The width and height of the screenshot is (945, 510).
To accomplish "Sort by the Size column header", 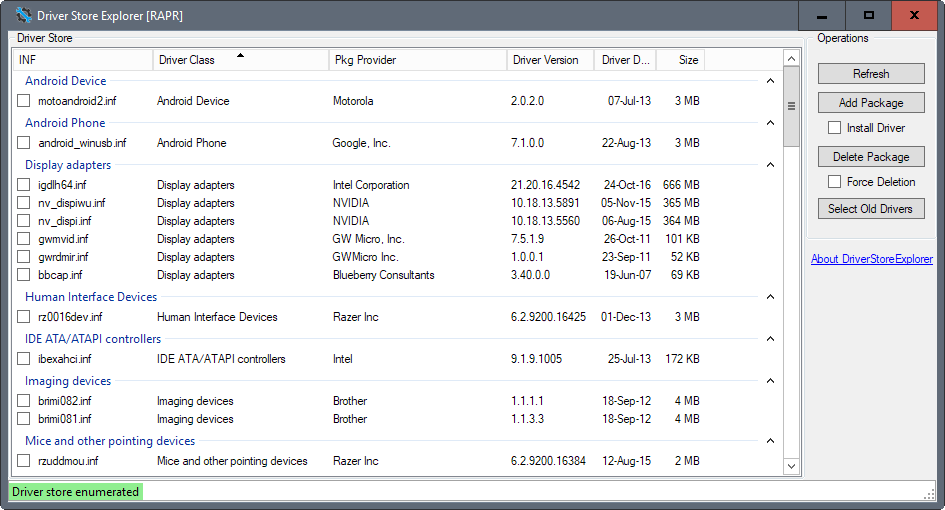I will [680, 60].
